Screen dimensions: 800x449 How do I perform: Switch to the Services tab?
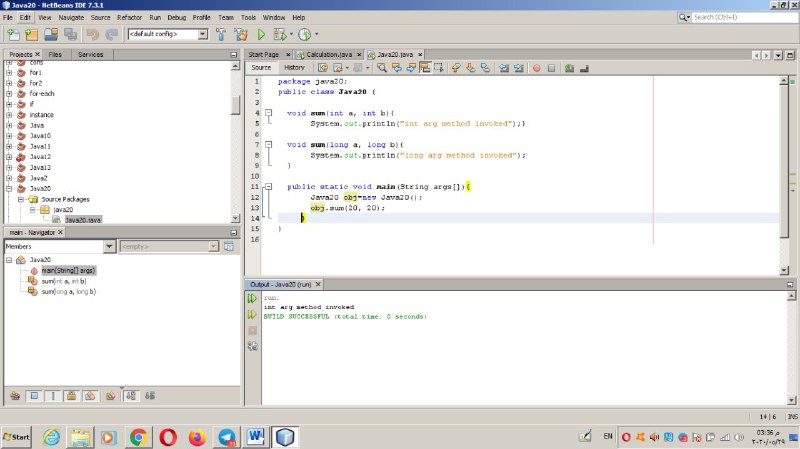(x=90, y=54)
